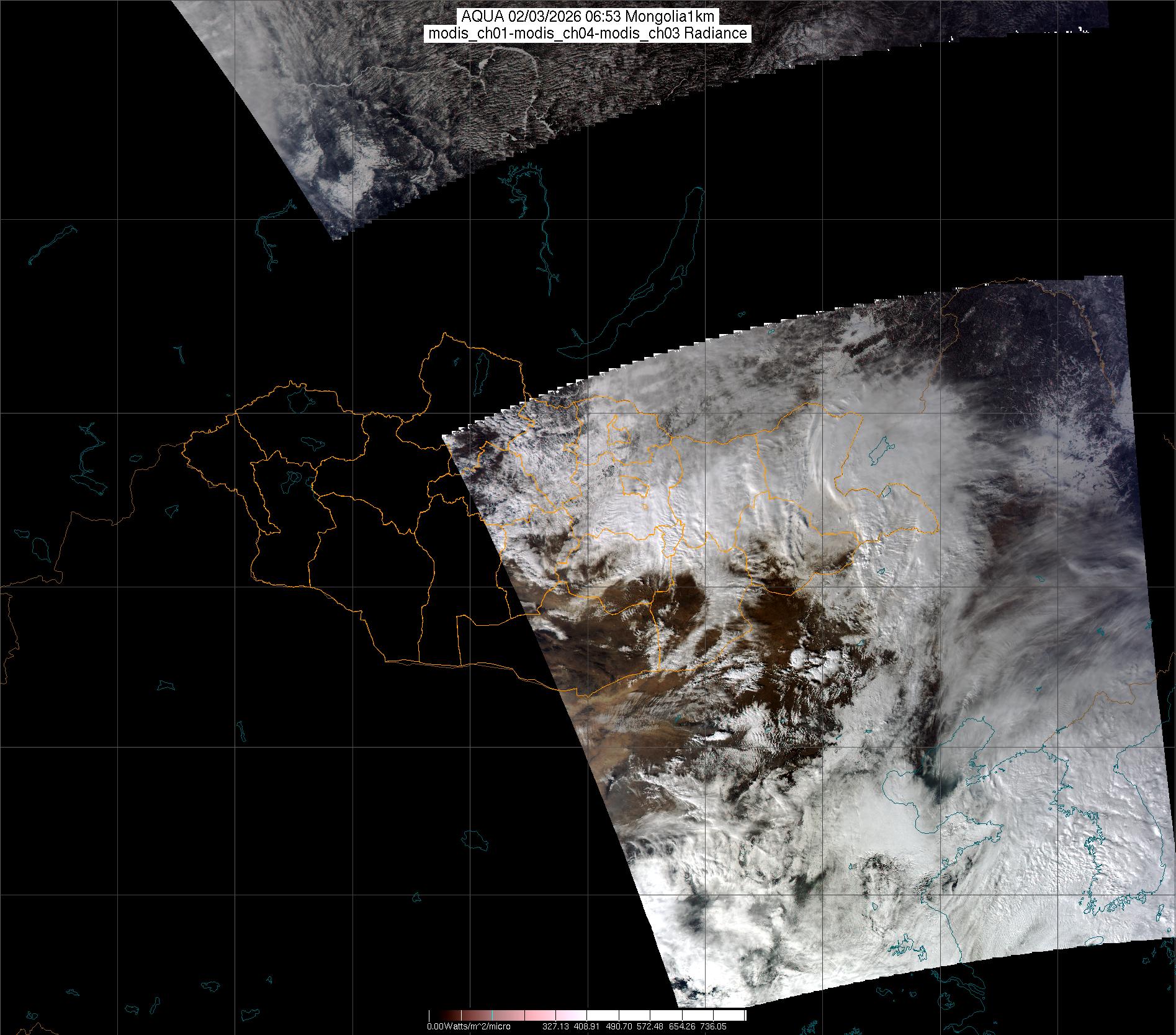Click the '490.70' color bar value

(x=618, y=1027)
